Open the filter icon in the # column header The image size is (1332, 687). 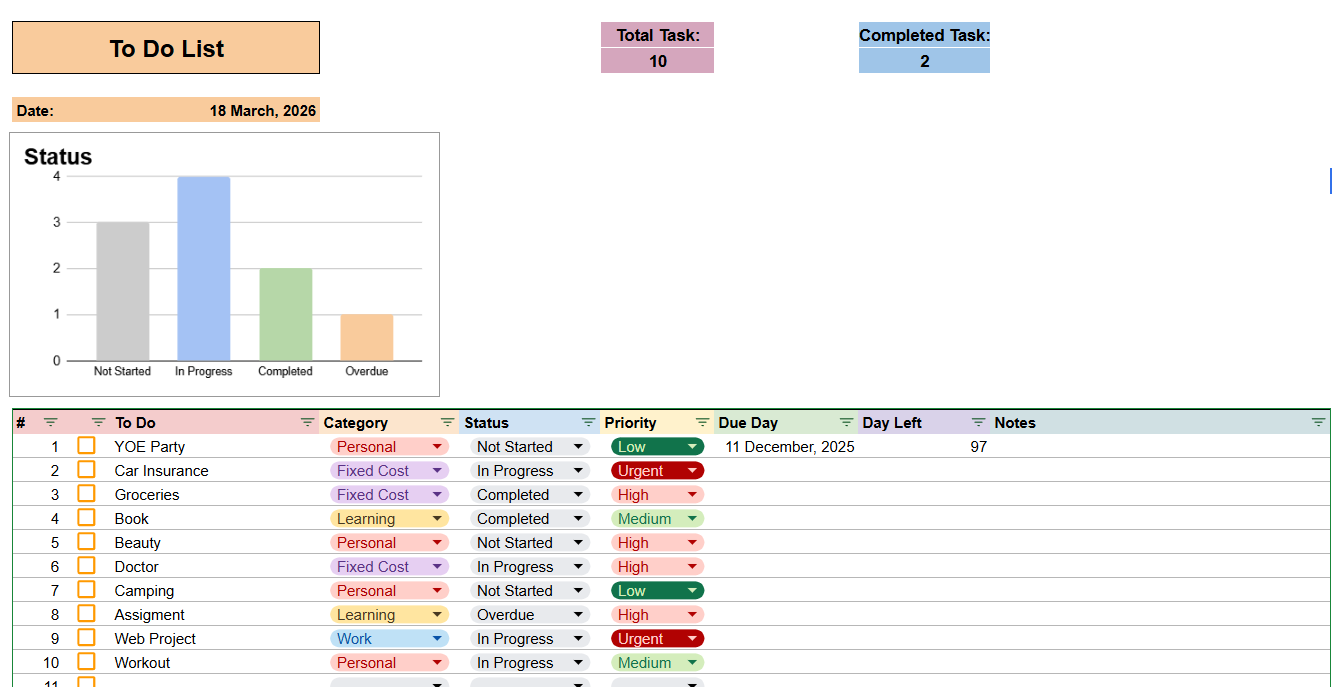[x=51, y=423]
